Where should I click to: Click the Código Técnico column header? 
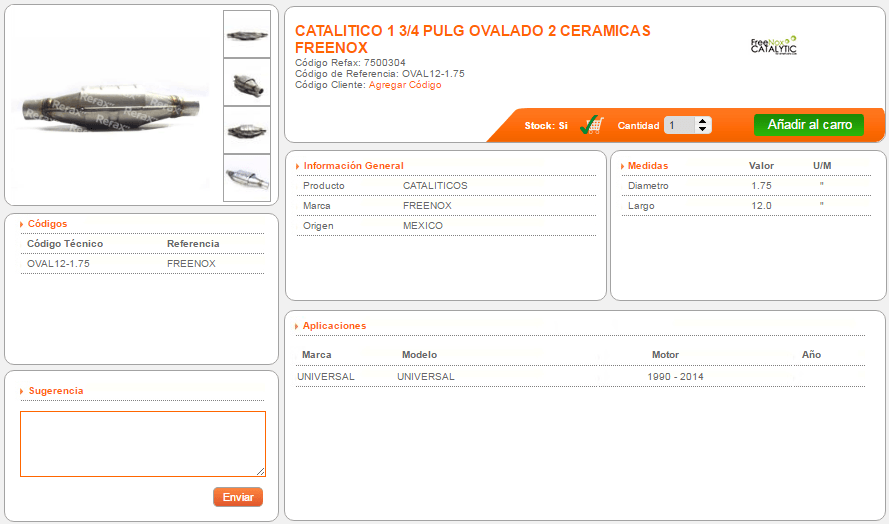(x=65, y=244)
